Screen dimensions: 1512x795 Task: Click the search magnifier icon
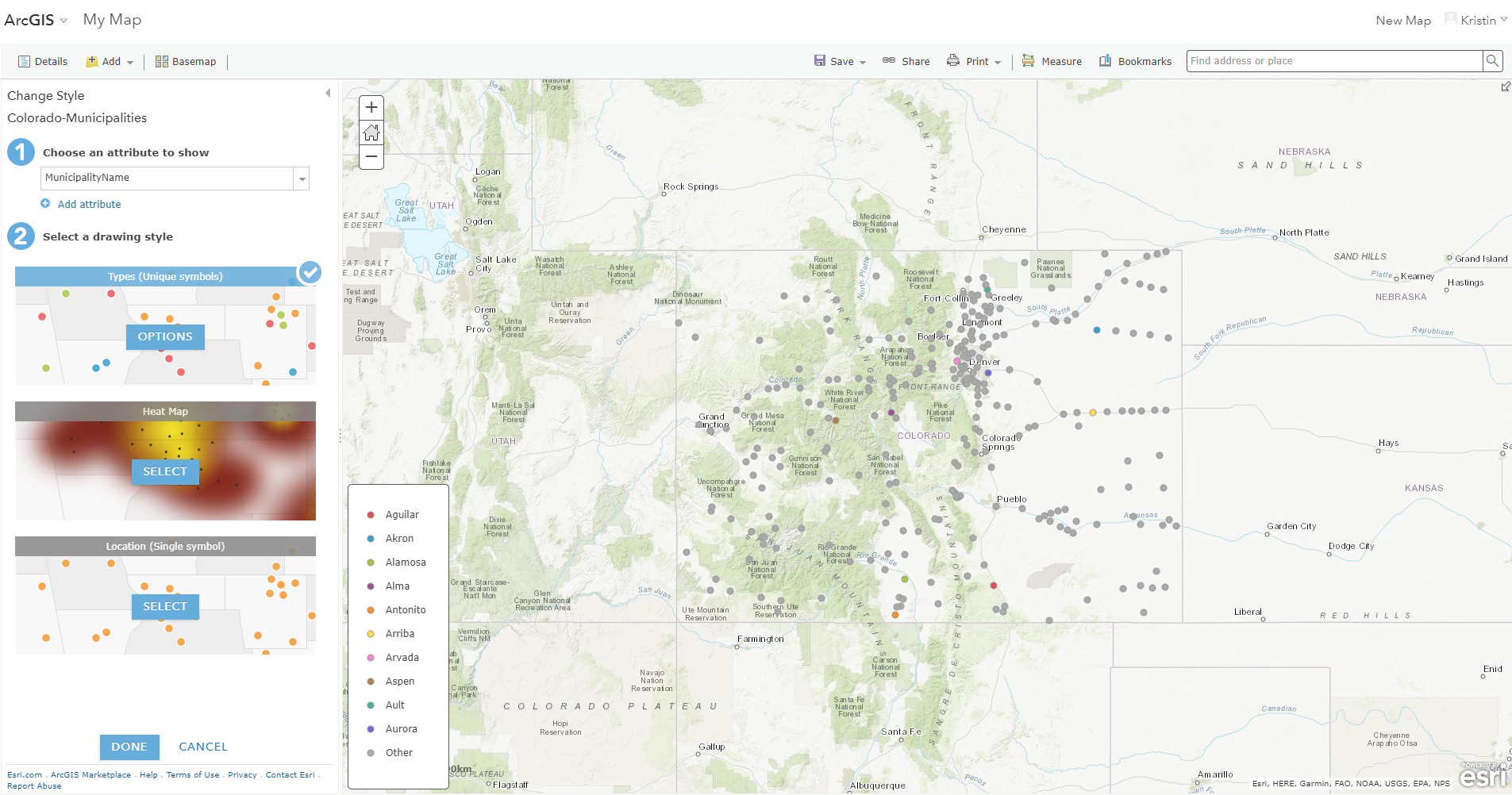click(x=1493, y=60)
